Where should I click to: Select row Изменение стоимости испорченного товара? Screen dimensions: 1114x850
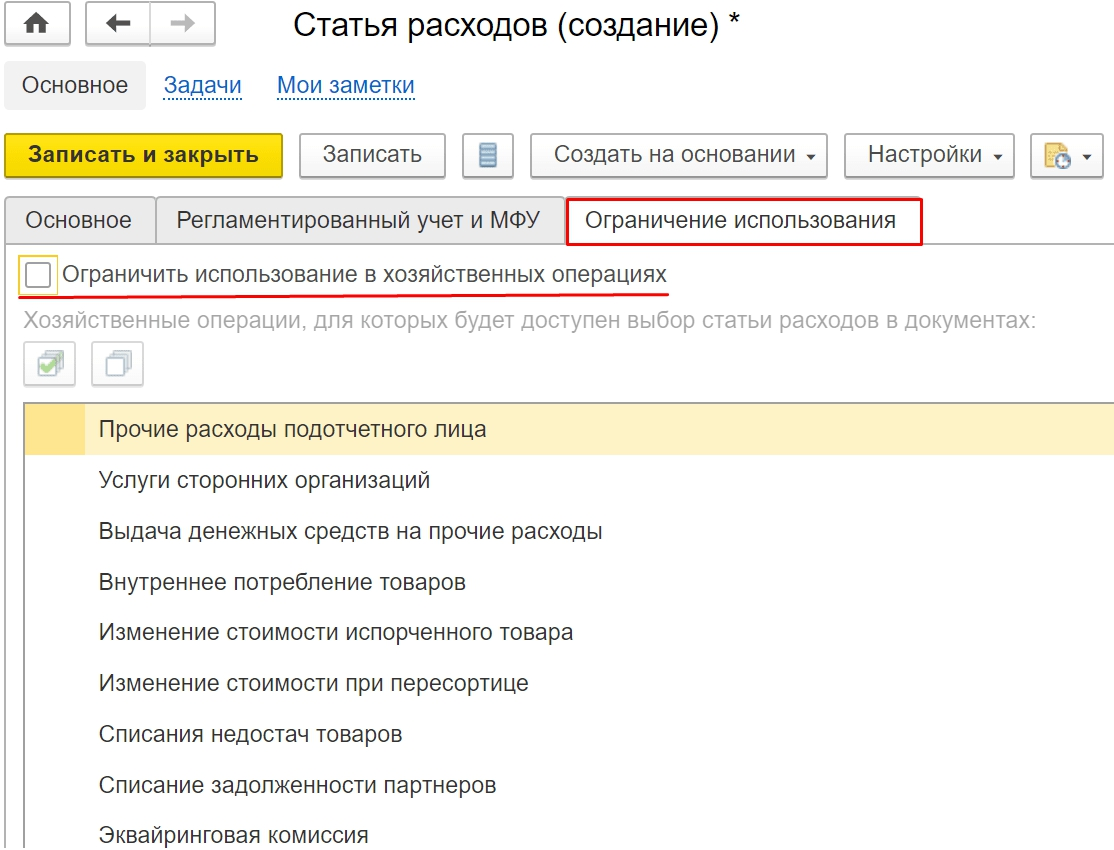568,633
